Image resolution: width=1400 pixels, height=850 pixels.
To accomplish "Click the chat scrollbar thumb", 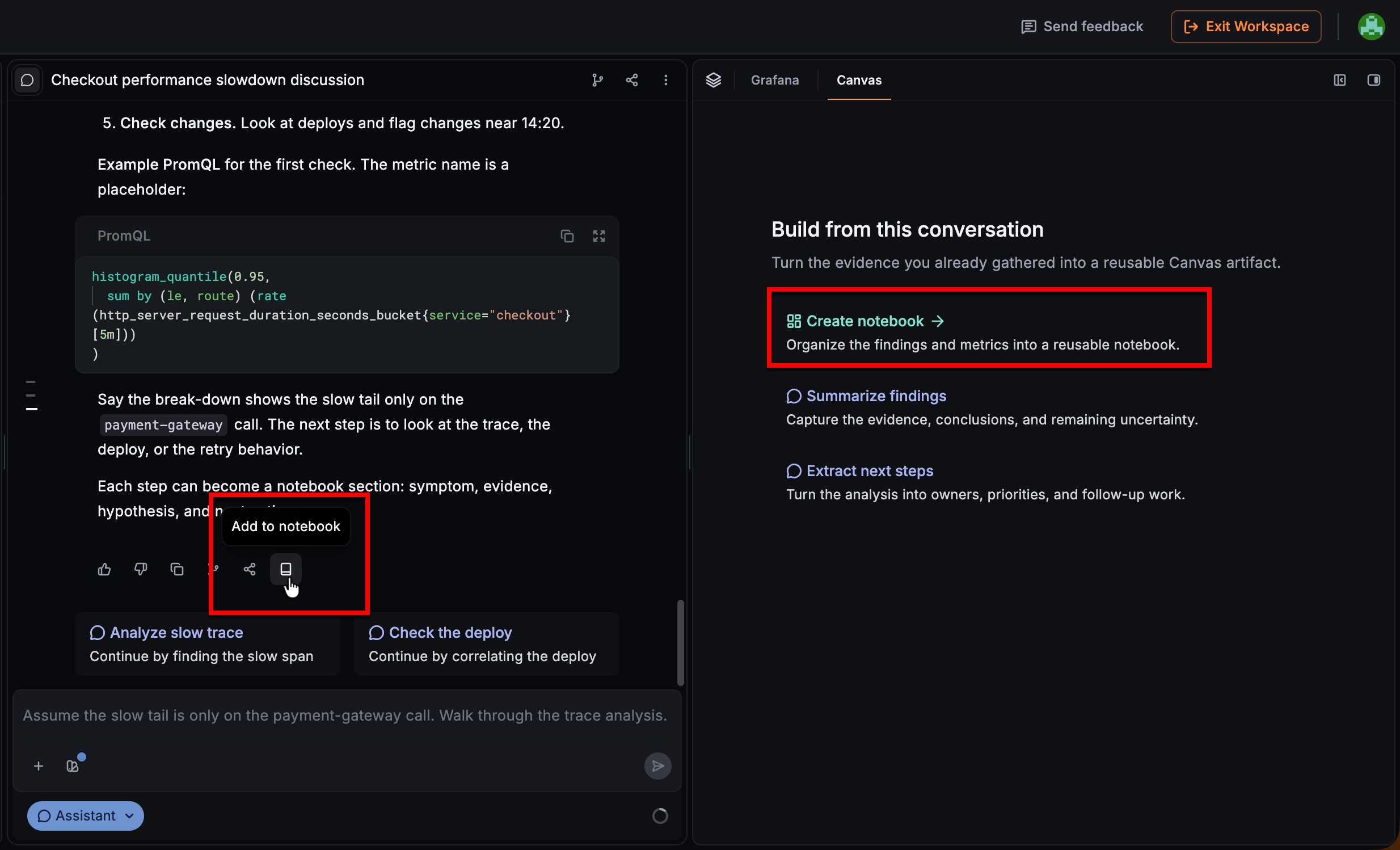I will [680, 643].
